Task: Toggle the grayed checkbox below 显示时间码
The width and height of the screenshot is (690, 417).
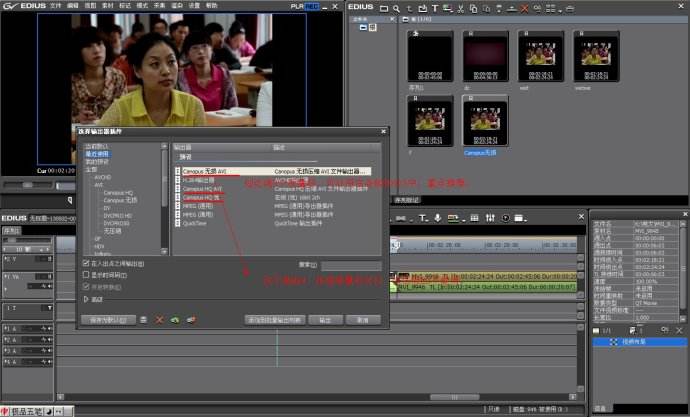Action: coord(86,285)
